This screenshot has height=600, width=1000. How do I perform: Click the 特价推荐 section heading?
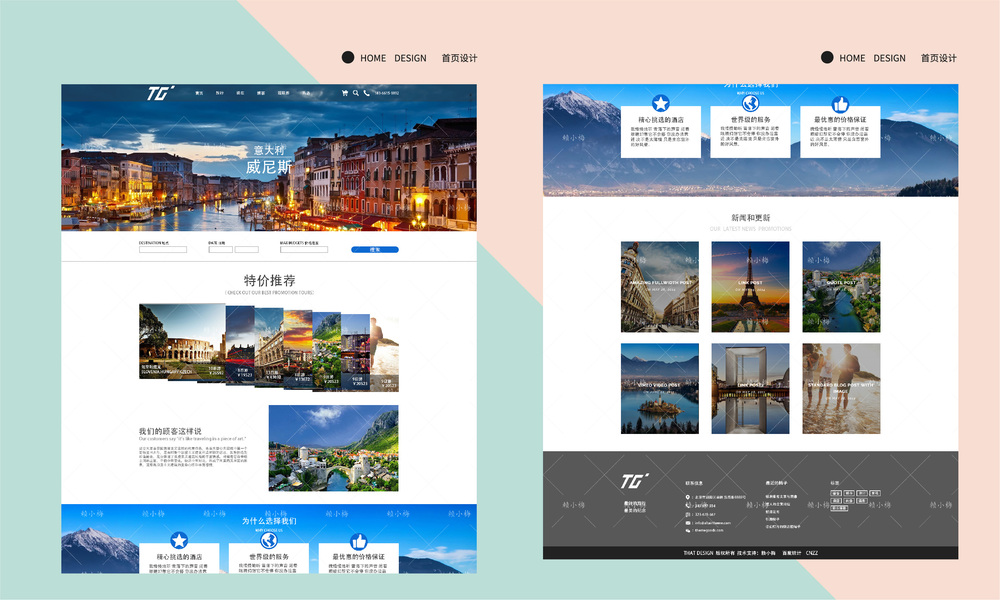pos(270,281)
